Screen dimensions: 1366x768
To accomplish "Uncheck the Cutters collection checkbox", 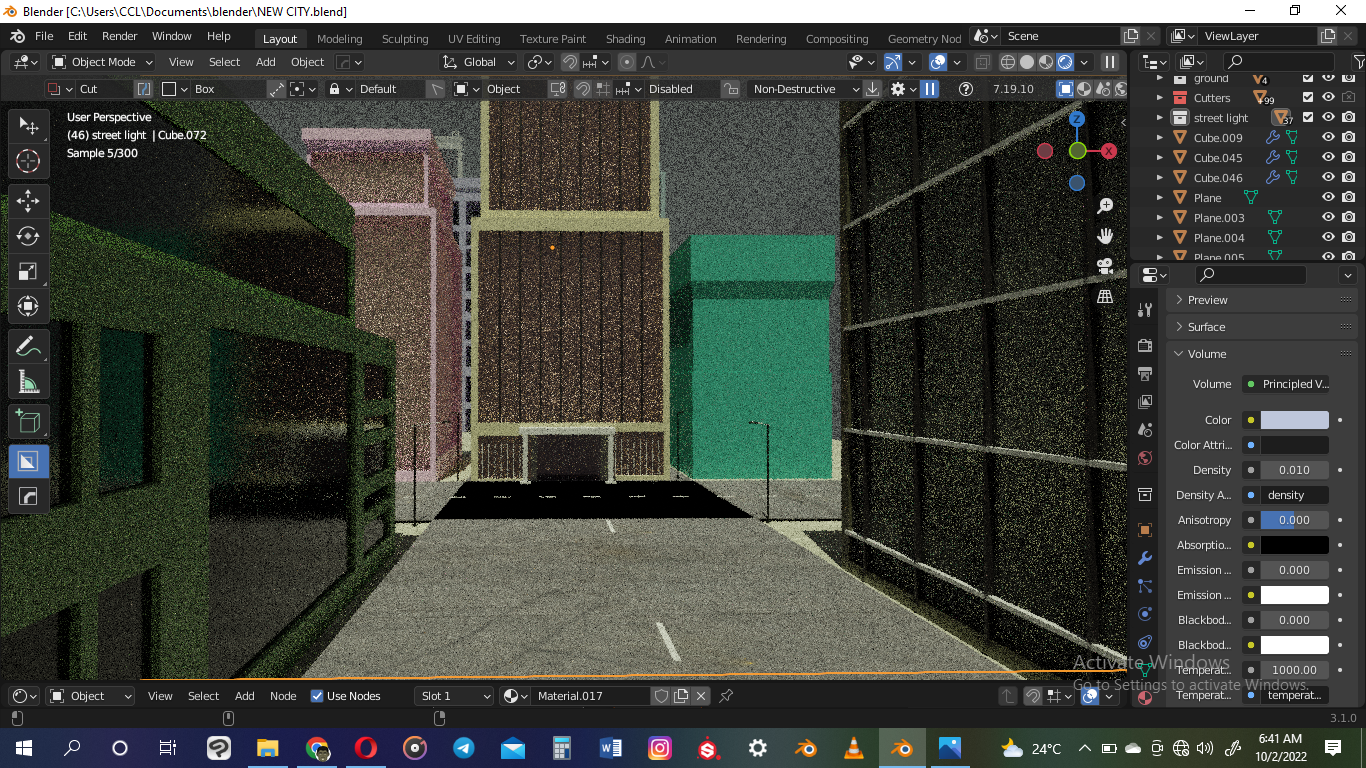I will (x=1306, y=97).
